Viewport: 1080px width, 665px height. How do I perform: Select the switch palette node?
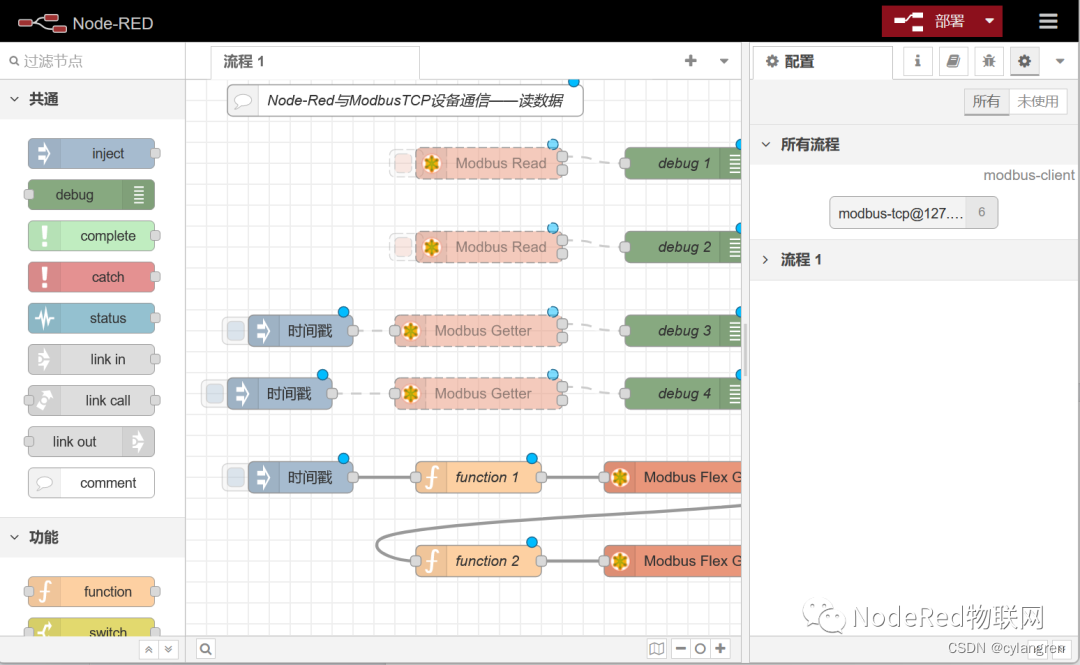pos(92,628)
